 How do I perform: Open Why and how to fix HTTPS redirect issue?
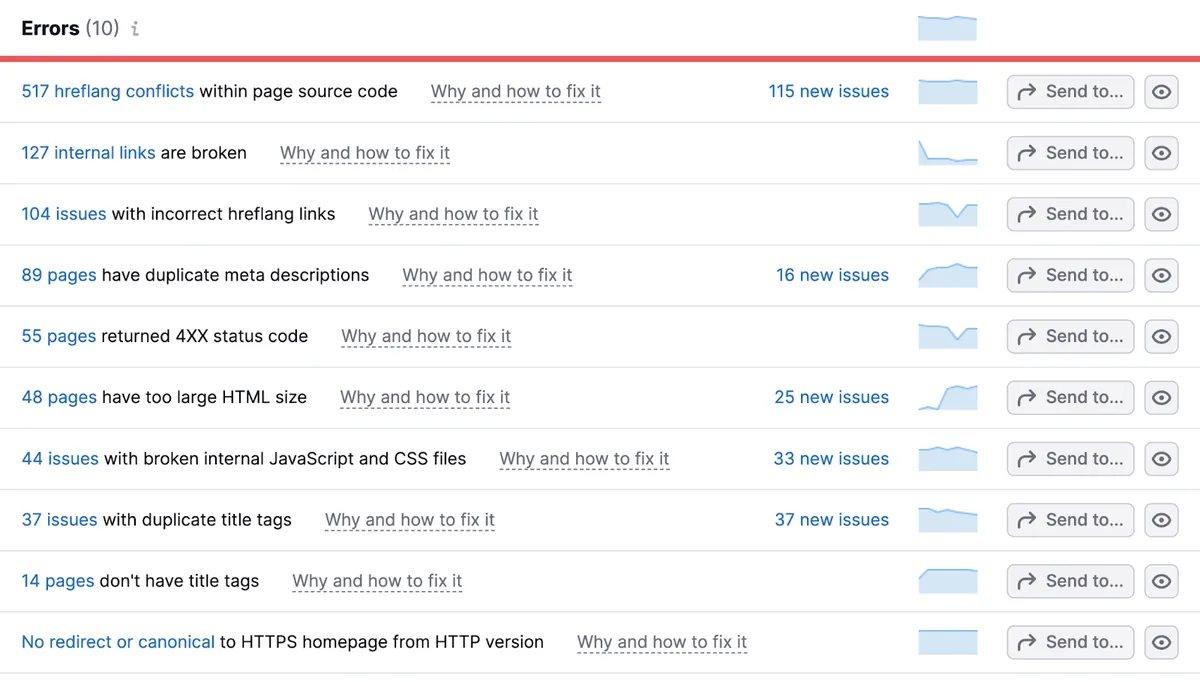pyautogui.click(x=662, y=642)
